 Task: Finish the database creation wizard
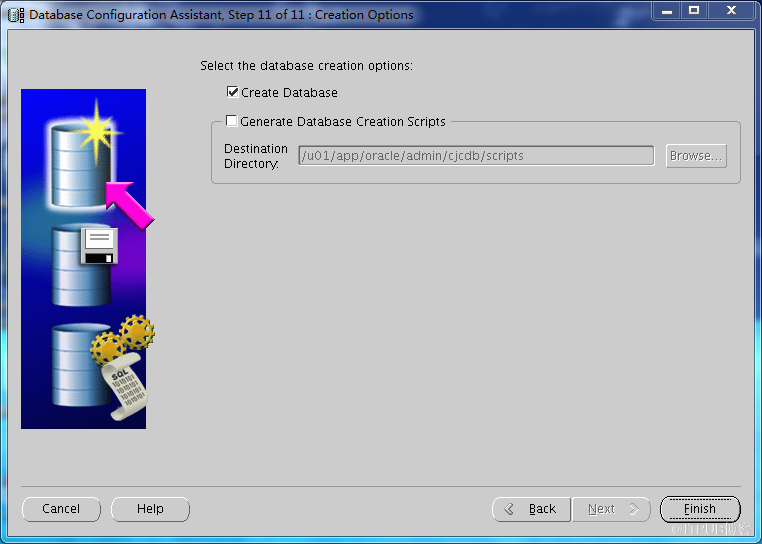[700, 509]
